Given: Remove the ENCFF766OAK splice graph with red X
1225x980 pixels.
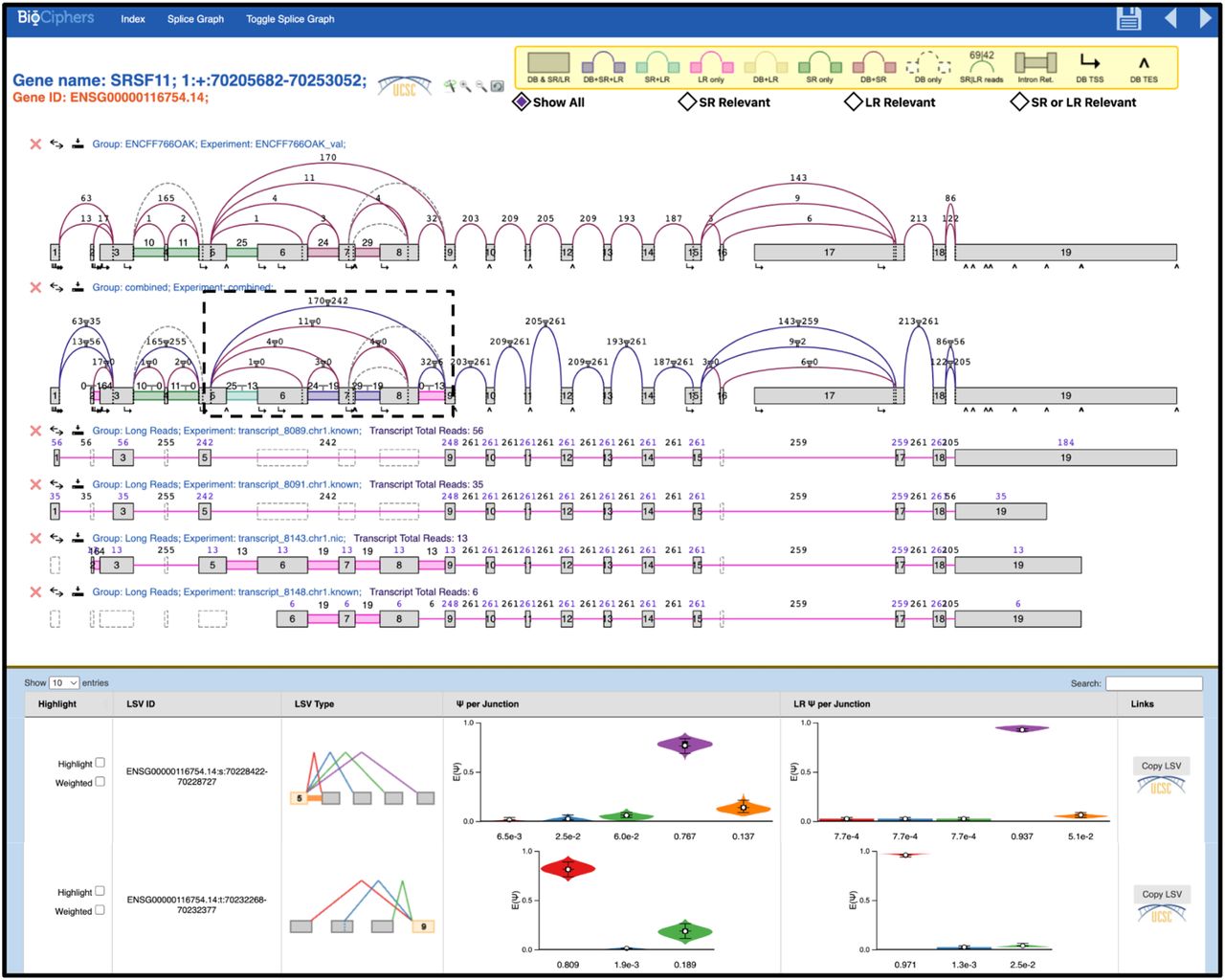Looking at the screenshot, I should tap(35, 145).
